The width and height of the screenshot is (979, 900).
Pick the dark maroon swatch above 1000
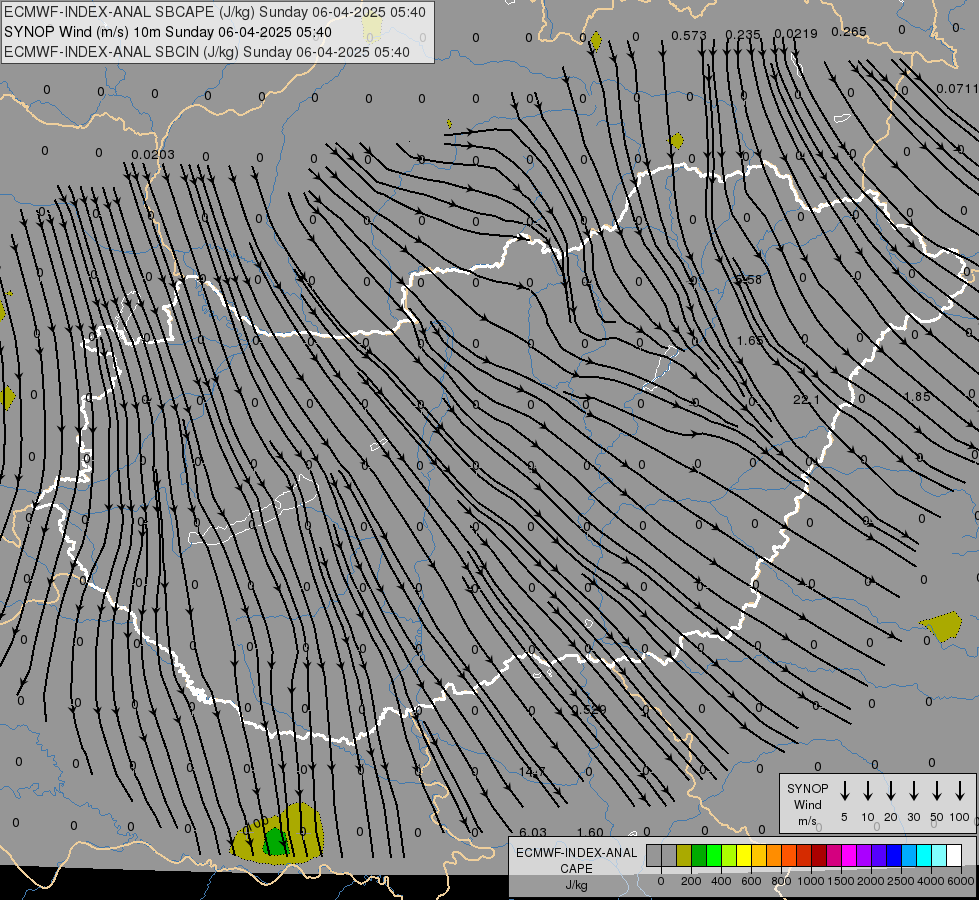tap(819, 855)
